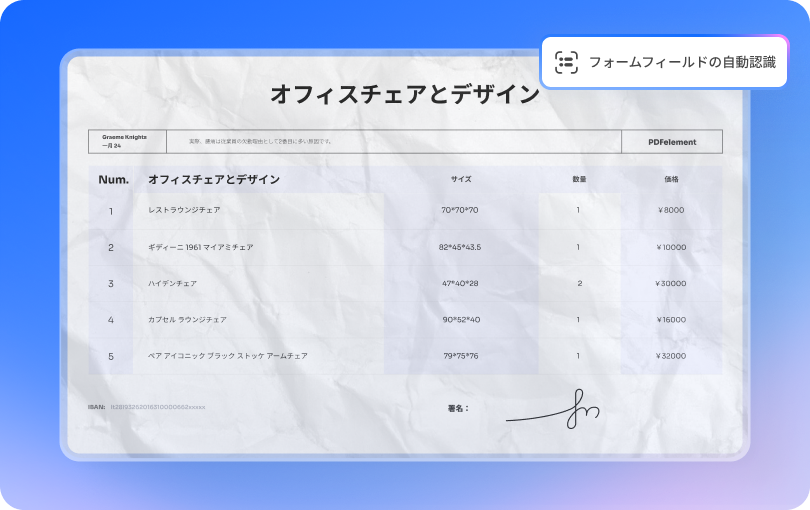Click the 価格 column header
Screen dimensions: 810x510
click(671, 180)
